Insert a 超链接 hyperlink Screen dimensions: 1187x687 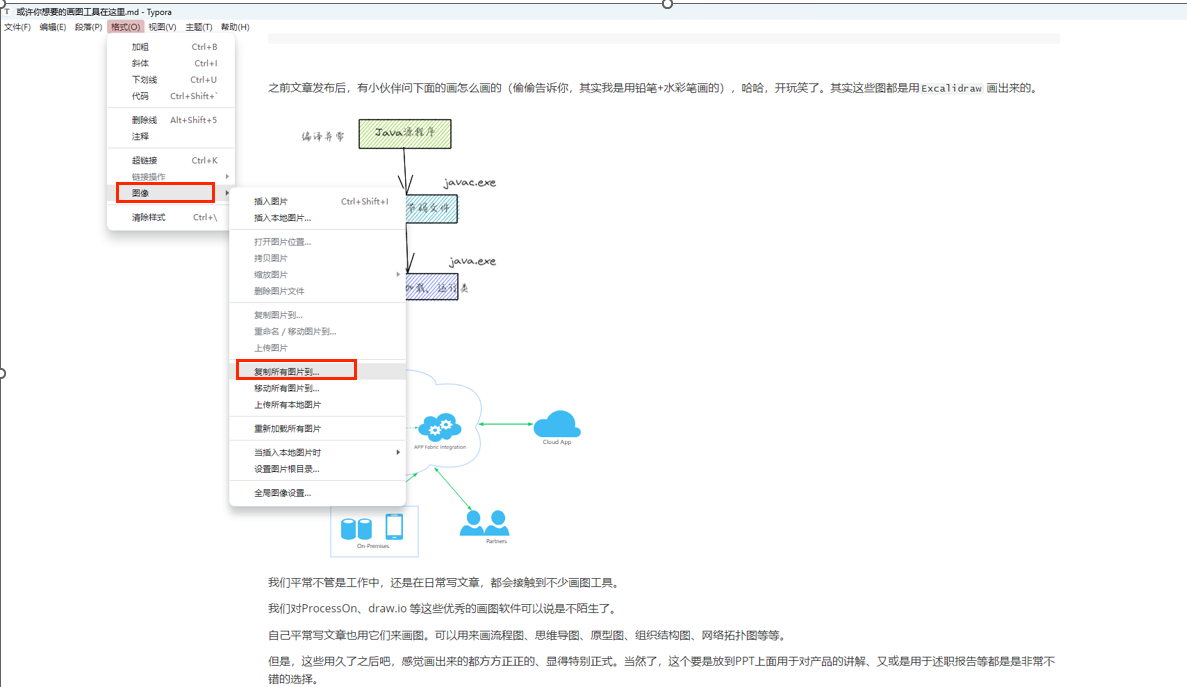(171, 160)
